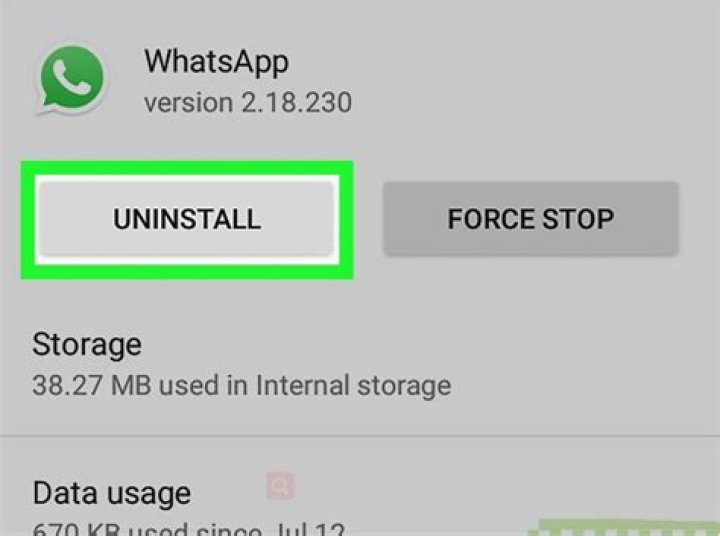Image resolution: width=720 pixels, height=536 pixels.
Task: Tap the 38.27 MB used in Internal storage line
Action: 242,385
